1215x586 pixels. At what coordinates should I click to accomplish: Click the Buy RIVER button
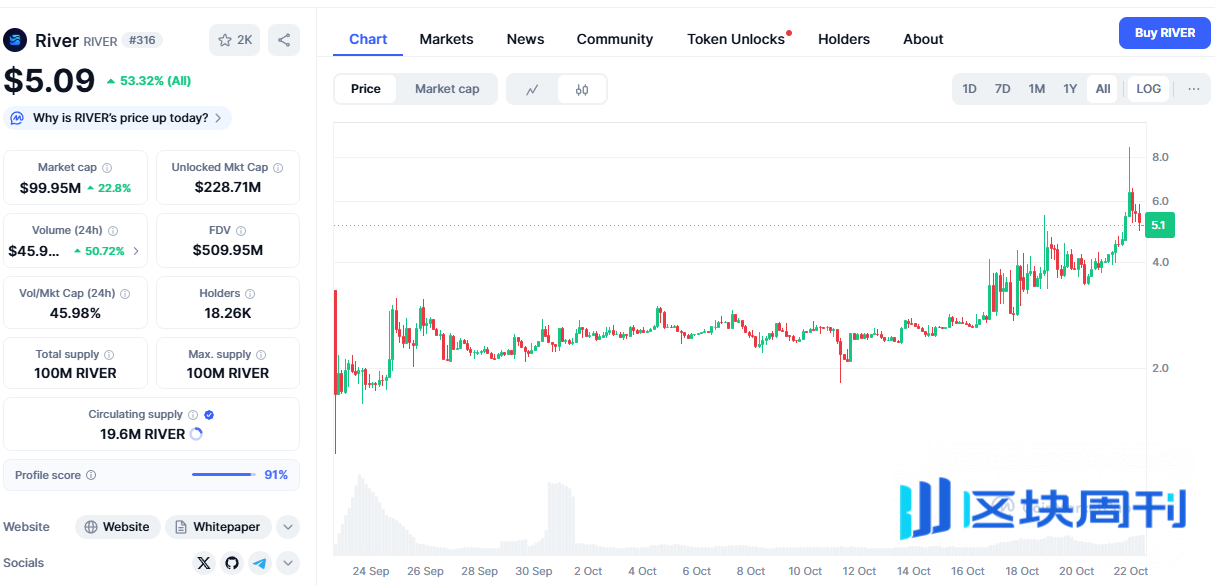point(1164,33)
